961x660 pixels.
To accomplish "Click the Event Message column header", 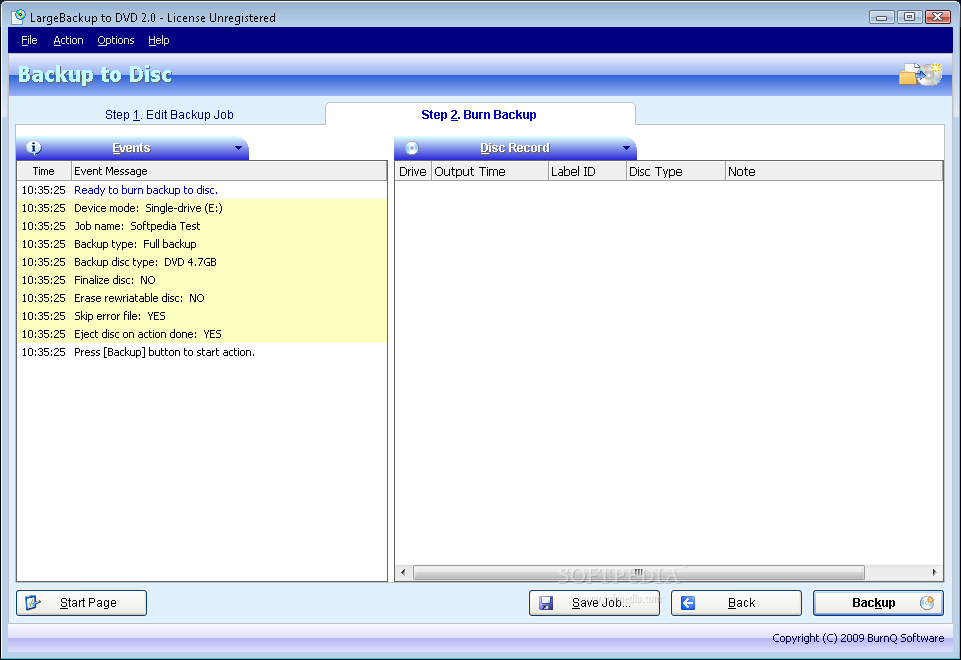I will 229,171.
